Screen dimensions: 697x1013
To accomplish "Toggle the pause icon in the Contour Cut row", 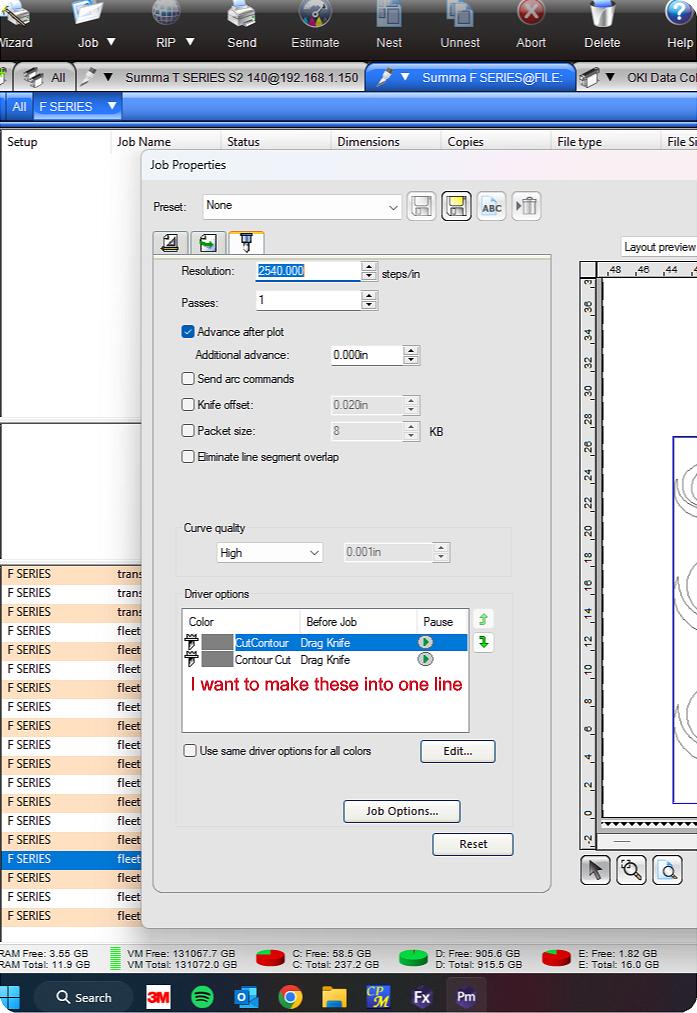I will (x=425, y=659).
